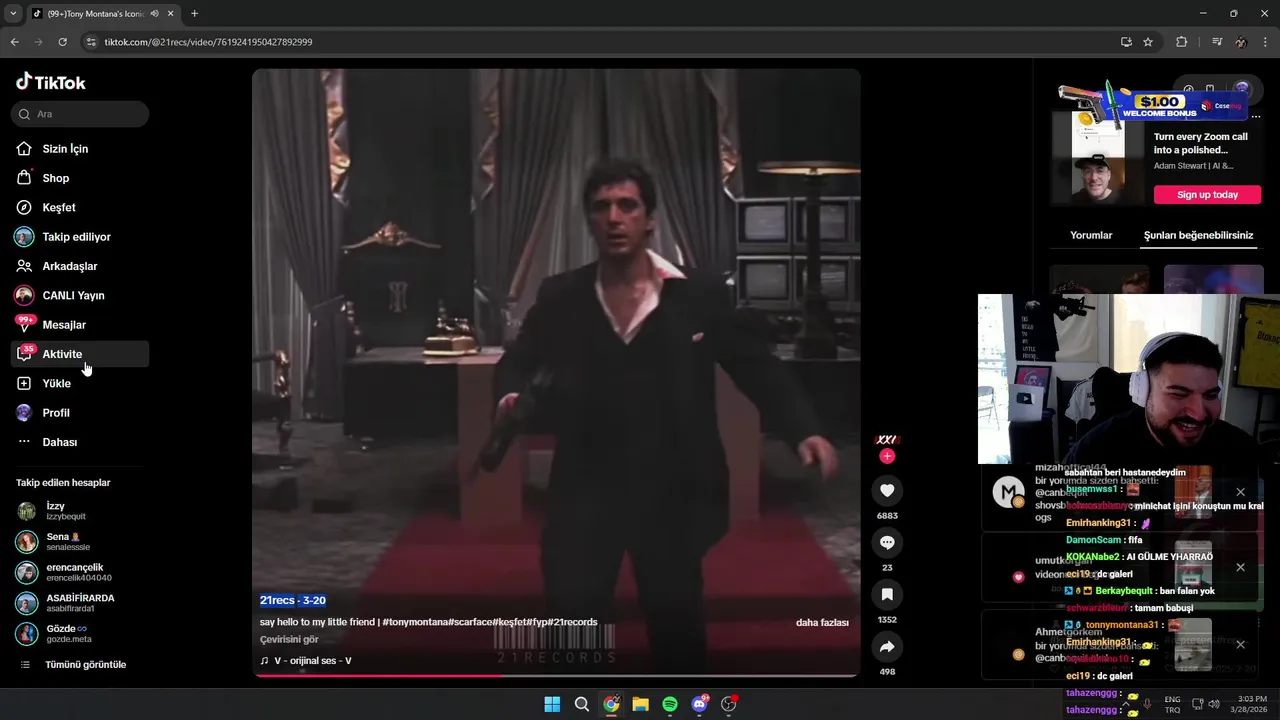Dismiss the umutkorgan notification
The height and width of the screenshot is (720, 1280).
pos(1240,567)
